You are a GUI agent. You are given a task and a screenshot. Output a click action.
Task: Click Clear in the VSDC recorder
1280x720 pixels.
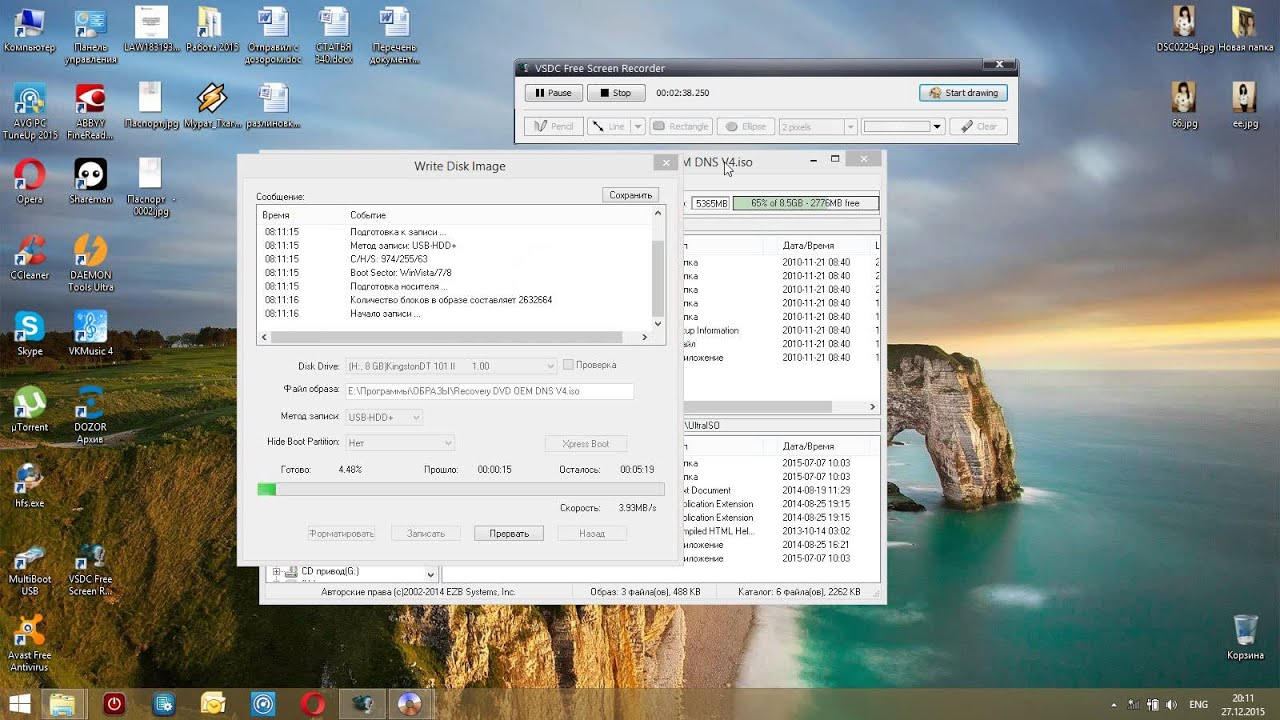point(978,127)
